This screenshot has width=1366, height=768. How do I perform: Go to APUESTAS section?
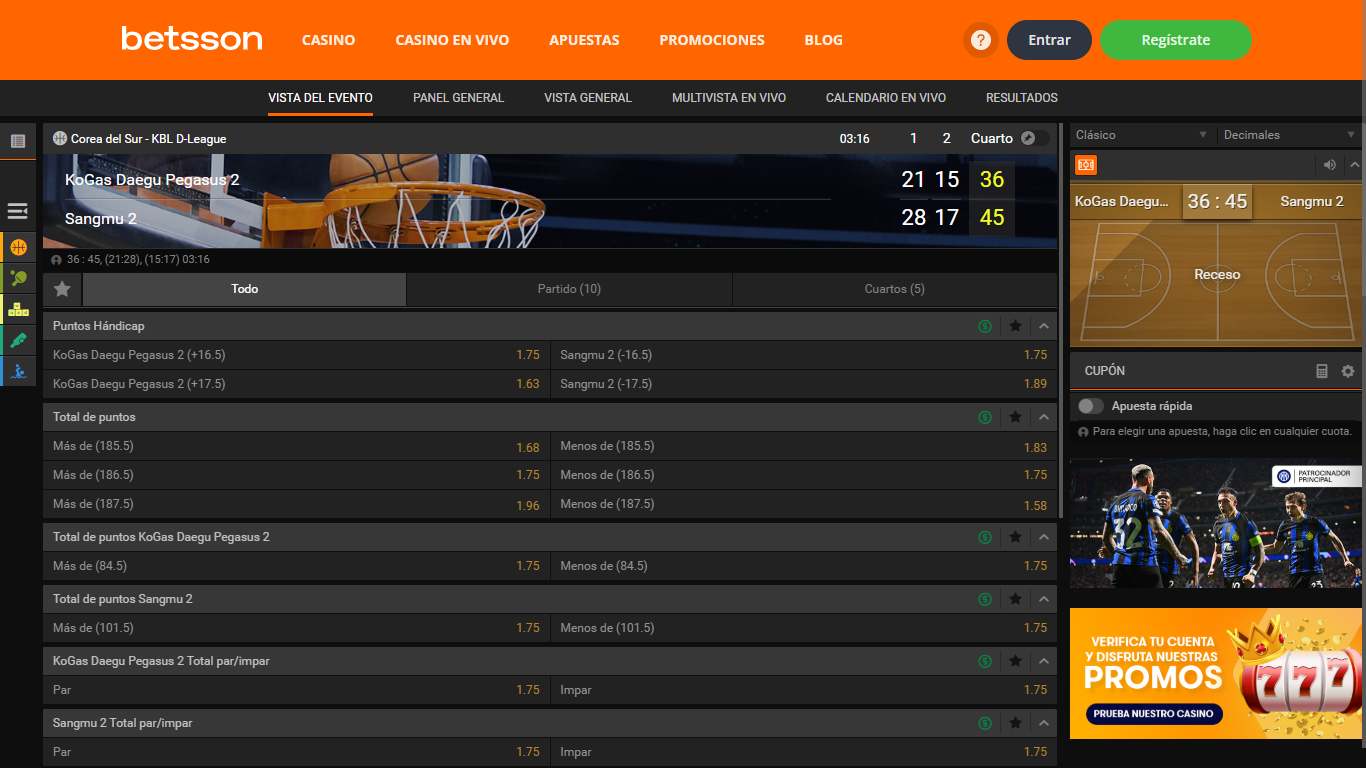[584, 40]
